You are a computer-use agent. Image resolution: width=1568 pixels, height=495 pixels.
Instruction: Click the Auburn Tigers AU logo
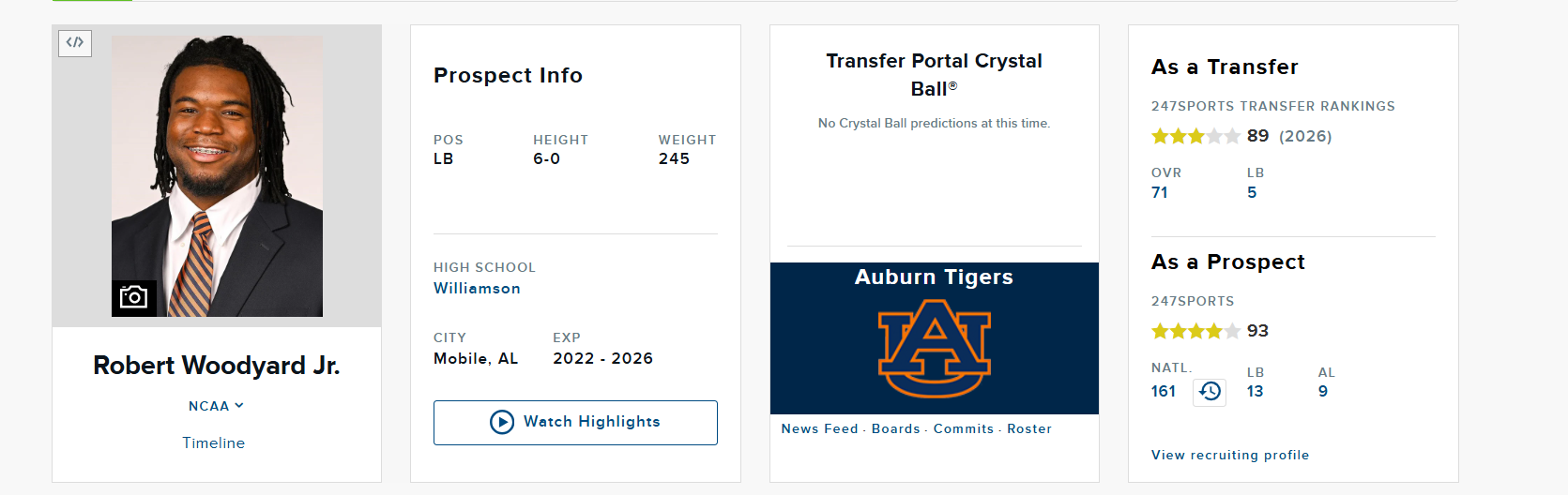tap(934, 348)
